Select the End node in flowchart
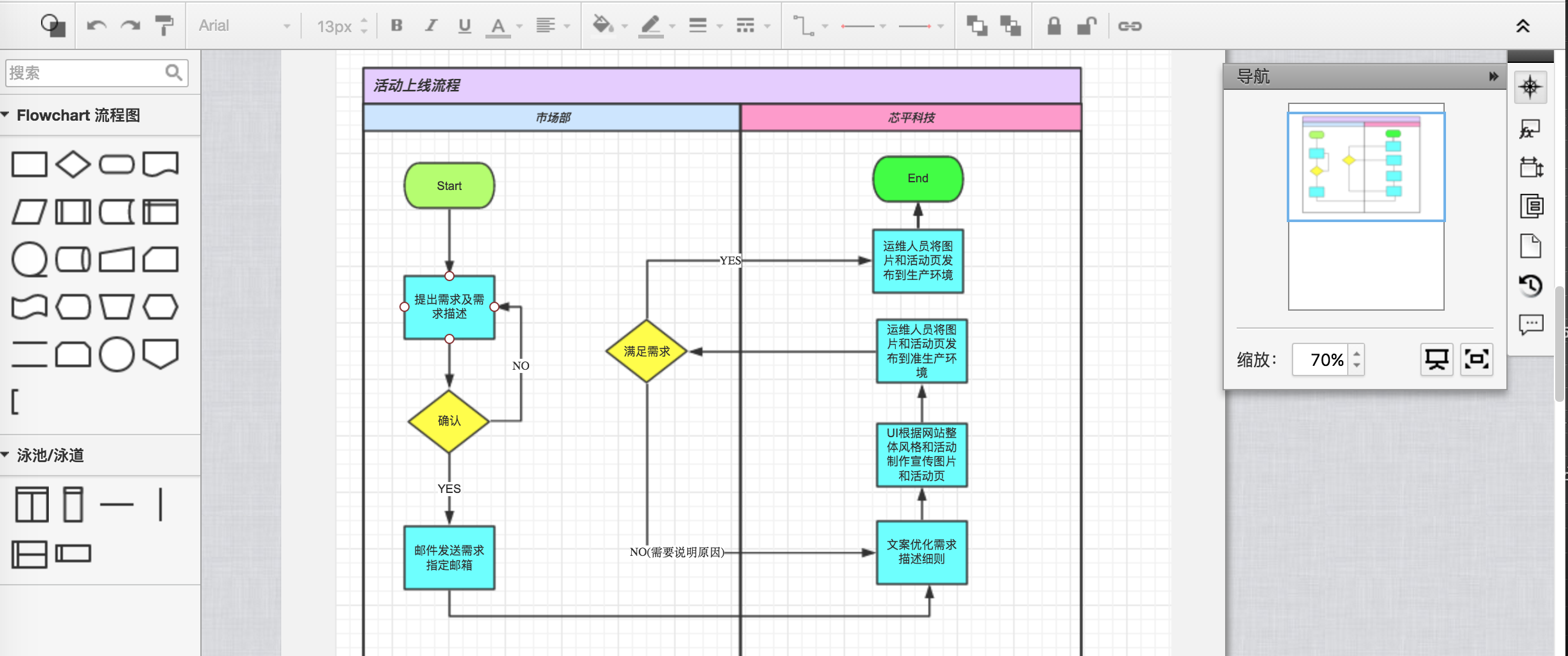1568x656 pixels. [x=918, y=178]
